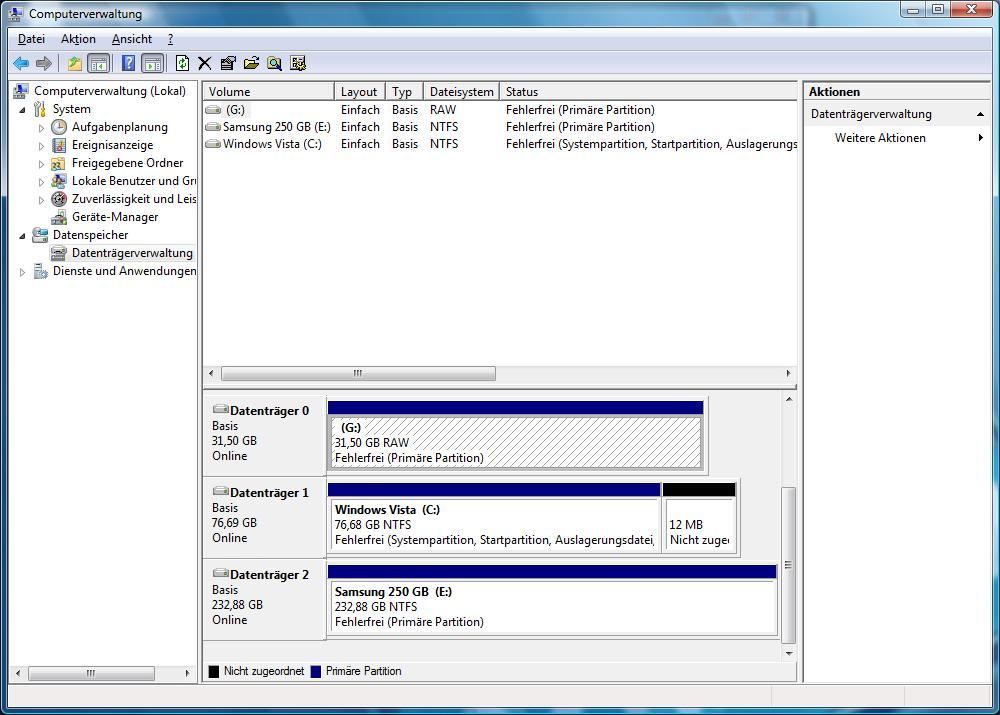Sort by the Volume column header
This screenshot has width=1000, height=715.
tap(268, 92)
